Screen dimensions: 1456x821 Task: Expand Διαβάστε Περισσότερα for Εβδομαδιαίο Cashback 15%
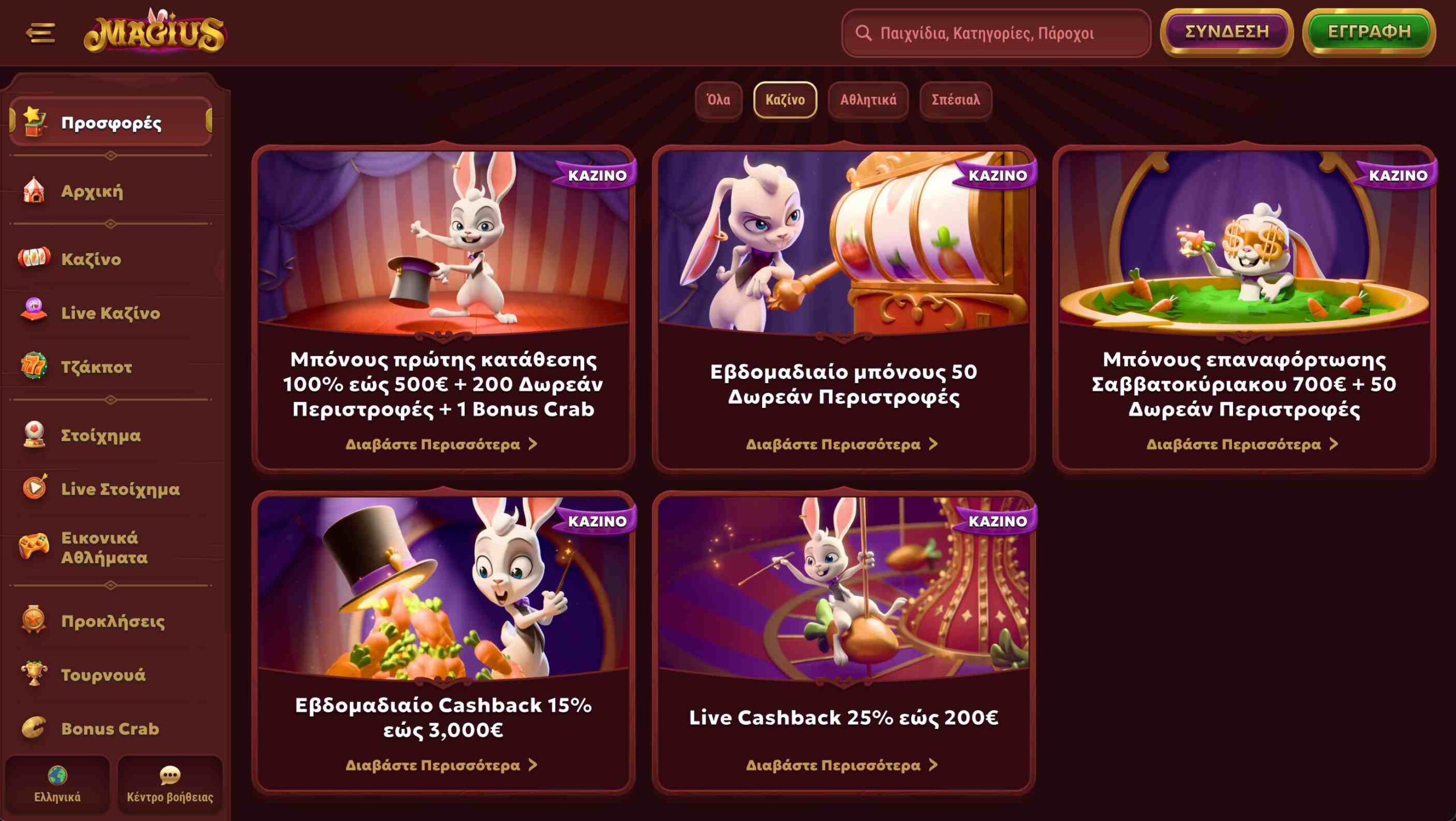pyautogui.click(x=441, y=765)
